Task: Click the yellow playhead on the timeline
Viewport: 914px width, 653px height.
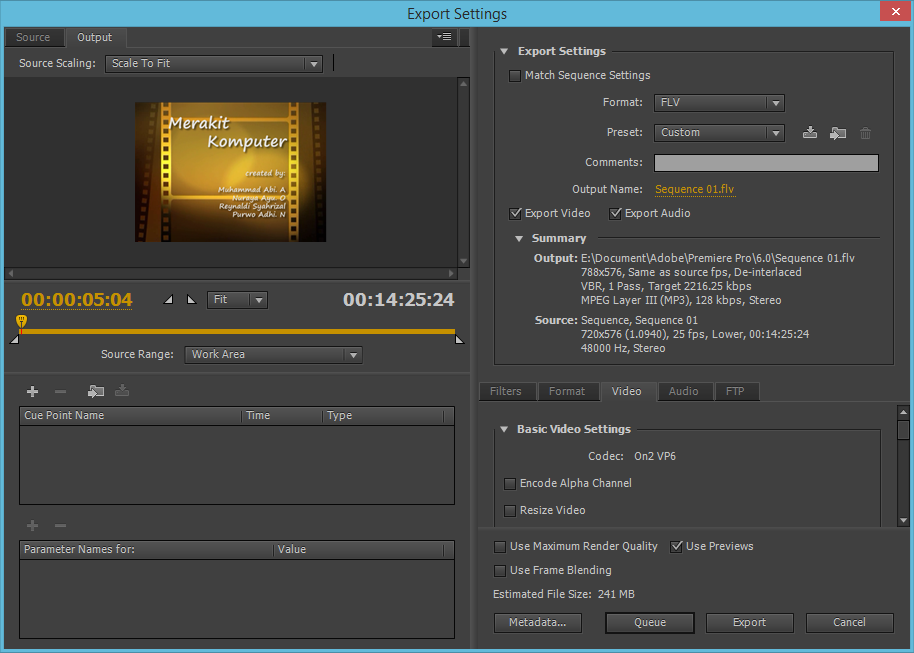Action: (20, 322)
